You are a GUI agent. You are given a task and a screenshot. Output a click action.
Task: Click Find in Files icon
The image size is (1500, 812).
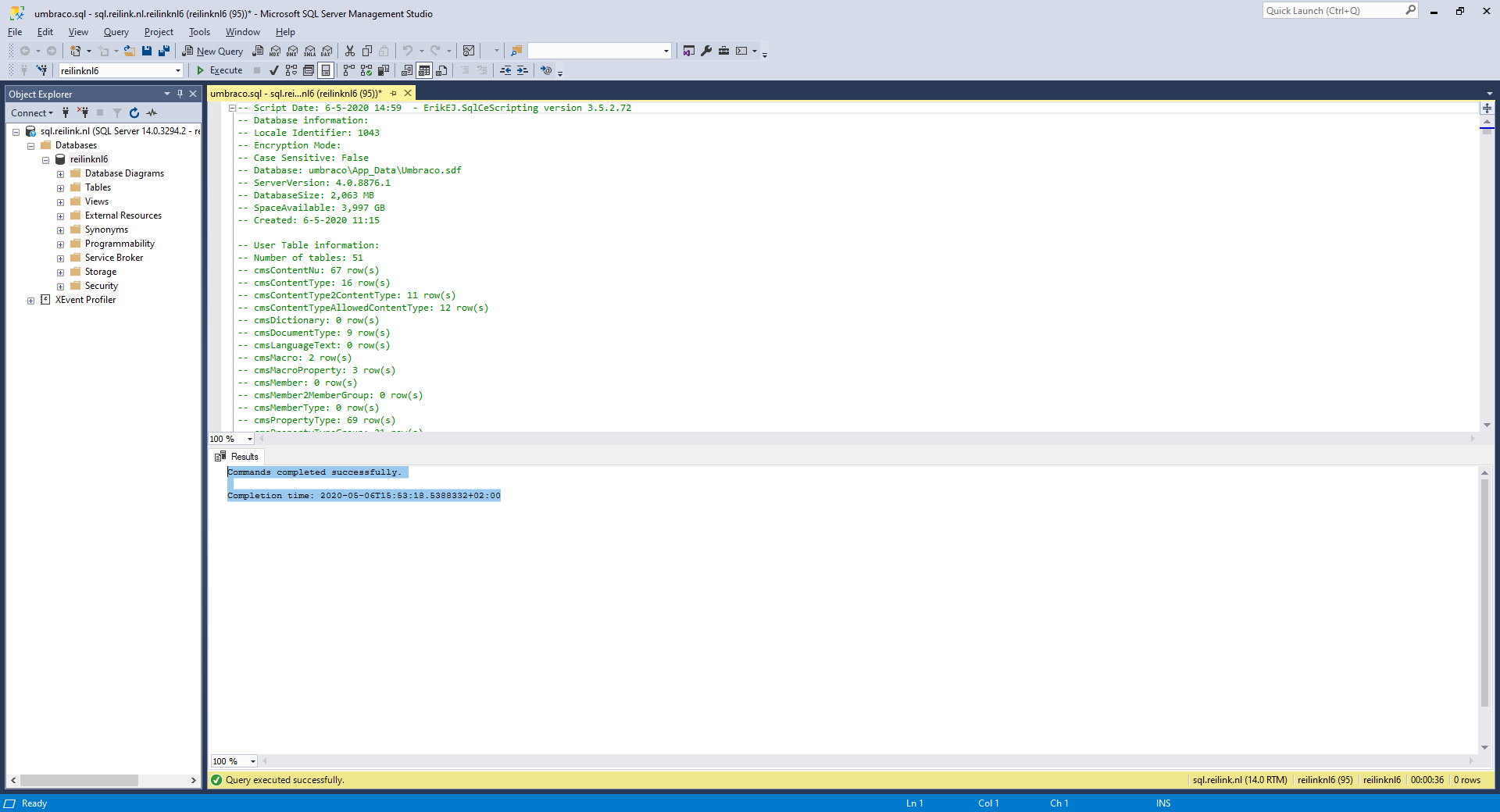coord(516,51)
